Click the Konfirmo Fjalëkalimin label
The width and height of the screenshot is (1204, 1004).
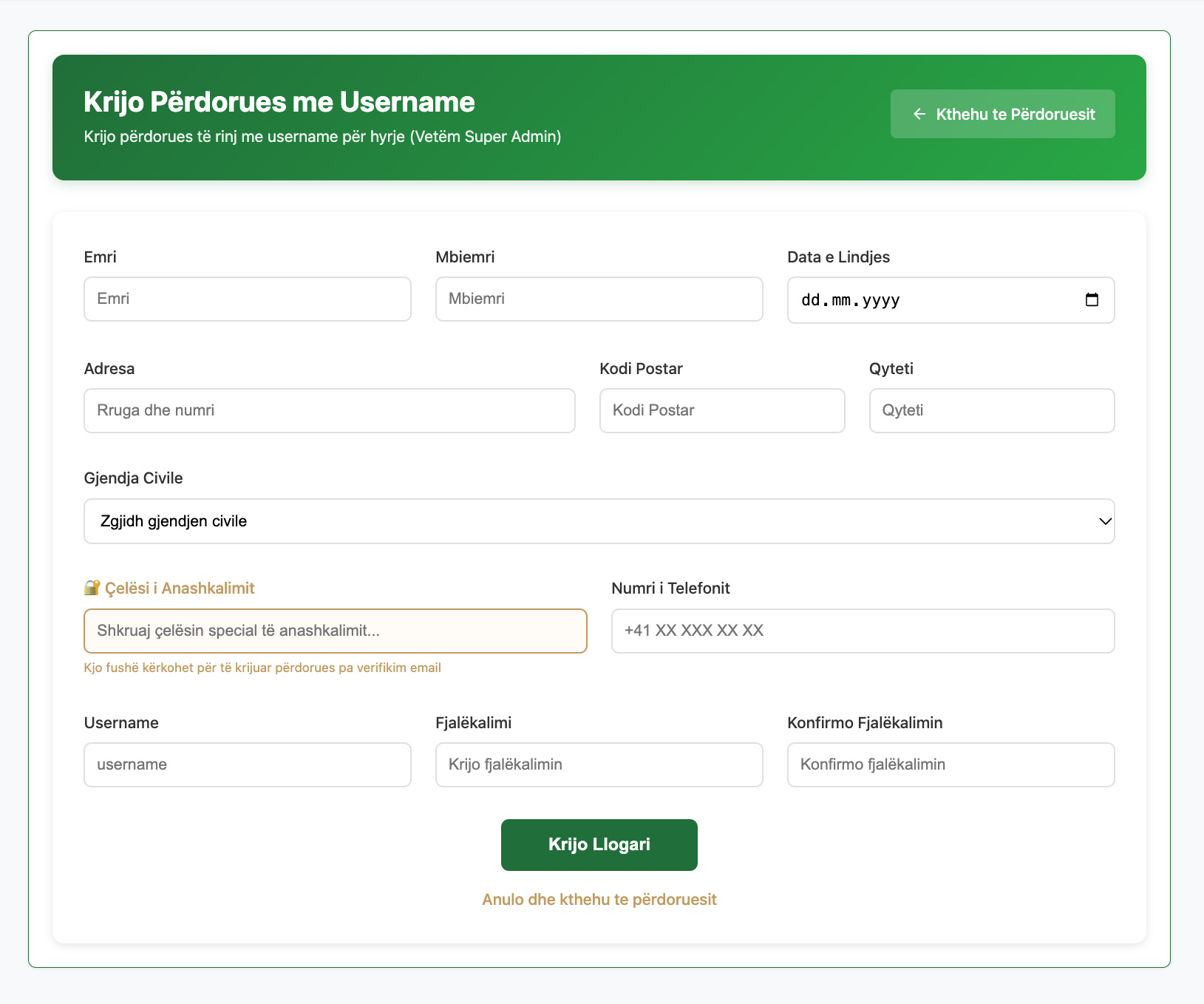click(x=865, y=723)
